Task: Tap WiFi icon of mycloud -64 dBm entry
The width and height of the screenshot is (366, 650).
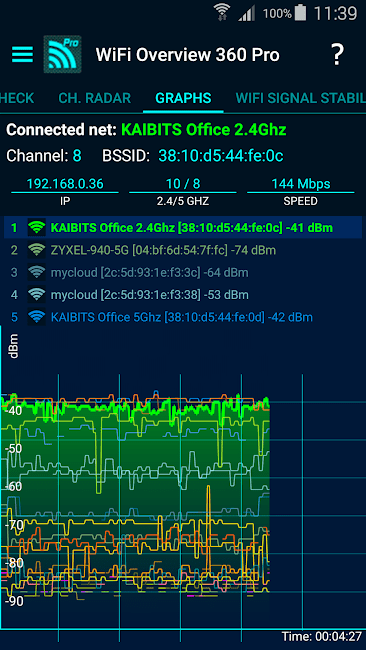Action: click(37, 272)
